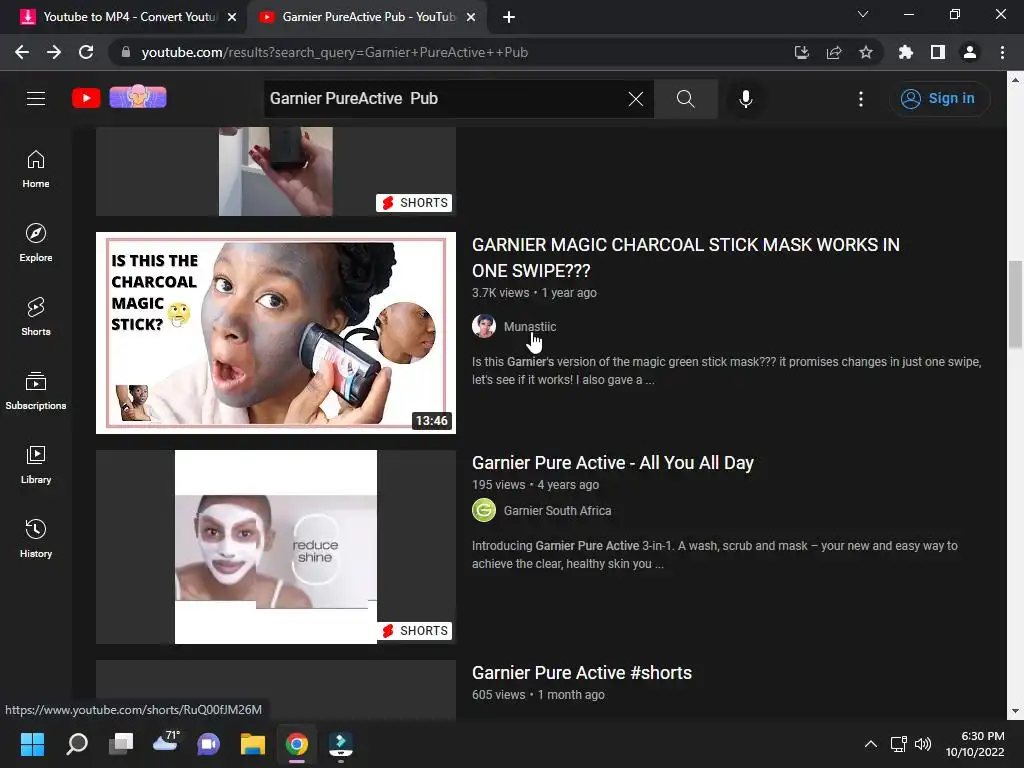Viewport: 1024px width, 768px height.
Task: Show hidden system tray icons
Action: coord(871,744)
